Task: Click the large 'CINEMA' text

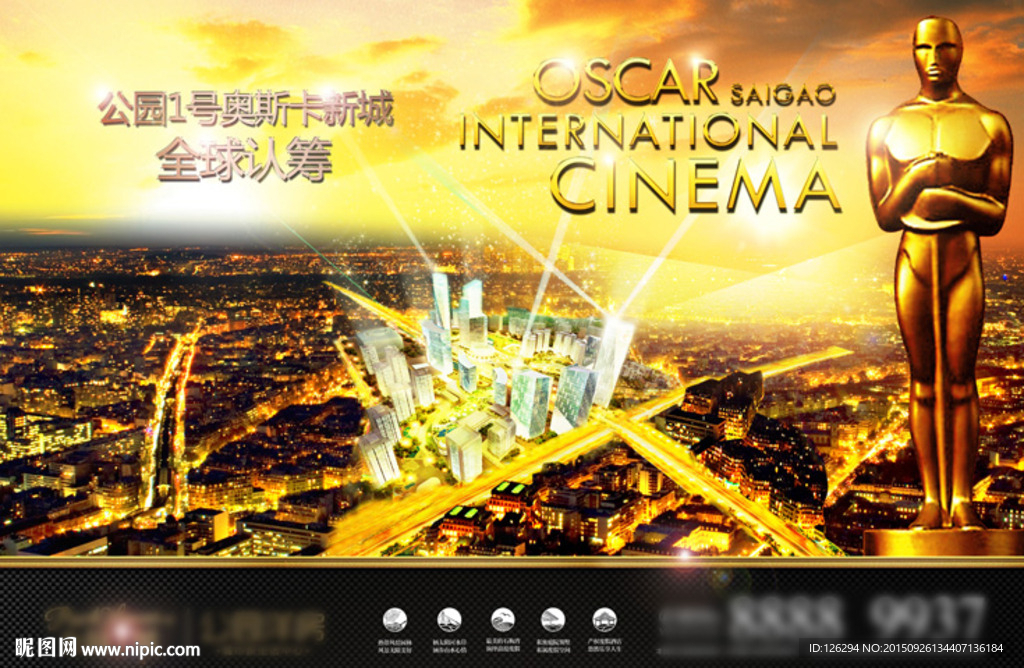Action: (695, 186)
